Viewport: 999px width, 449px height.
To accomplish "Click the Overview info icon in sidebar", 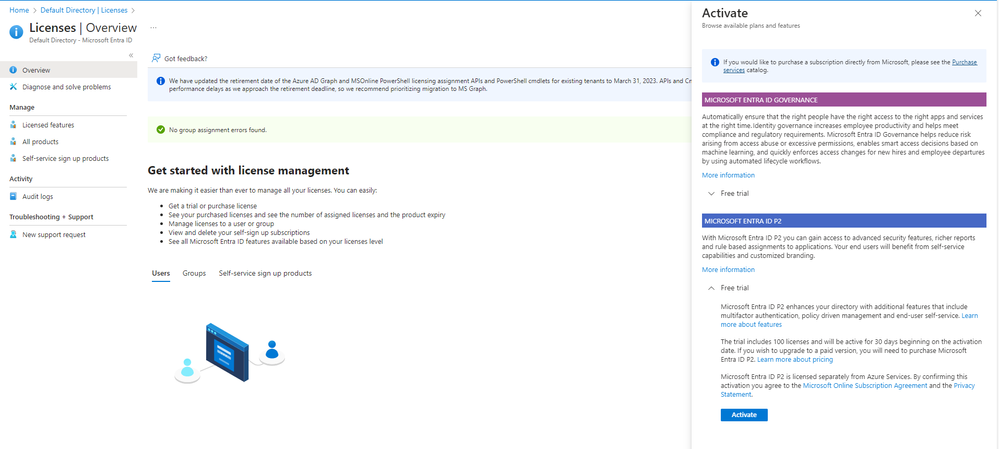I will tap(13, 70).
